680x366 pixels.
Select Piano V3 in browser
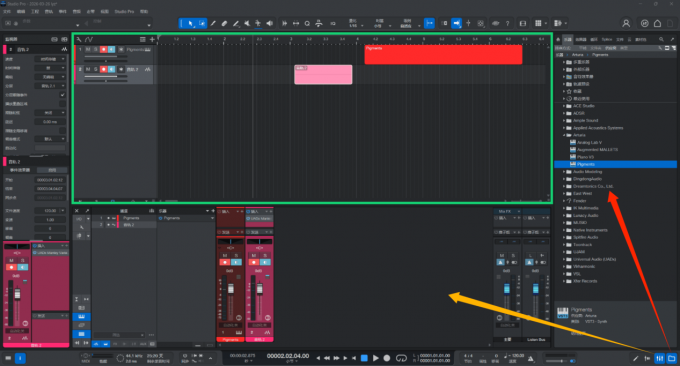(x=585, y=157)
